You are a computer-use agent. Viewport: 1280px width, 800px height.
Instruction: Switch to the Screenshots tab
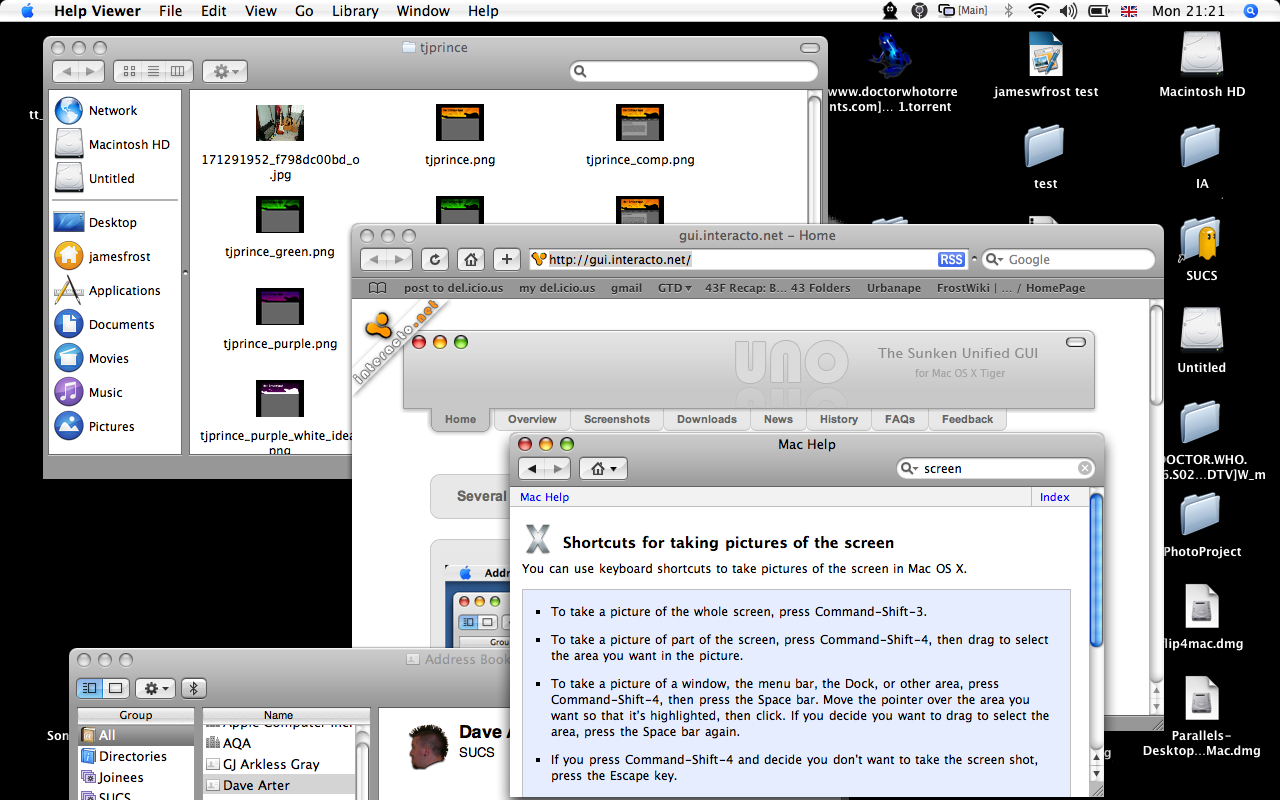click(616, 419)
